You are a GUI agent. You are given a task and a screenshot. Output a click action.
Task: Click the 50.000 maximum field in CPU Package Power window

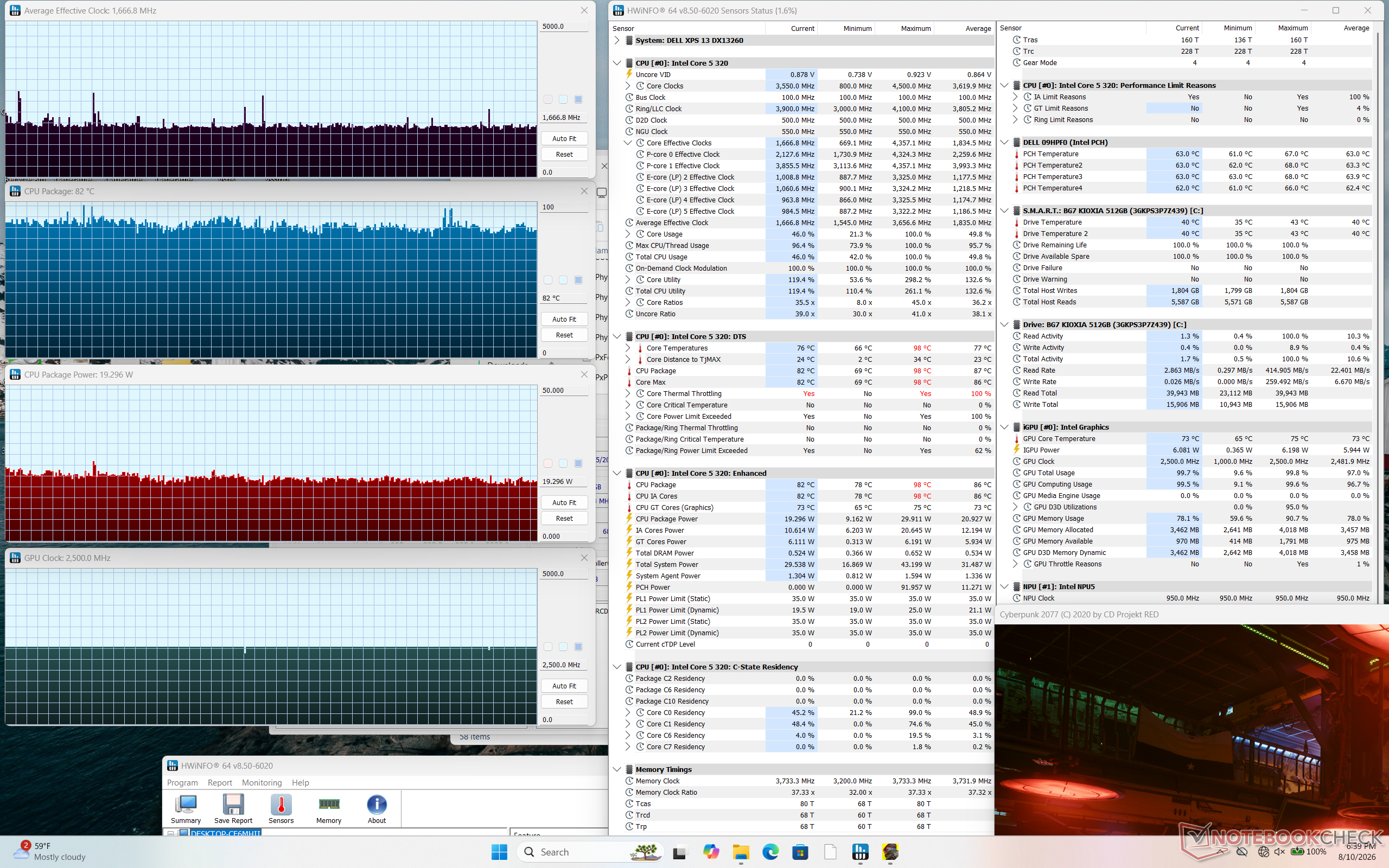point(564,391)
